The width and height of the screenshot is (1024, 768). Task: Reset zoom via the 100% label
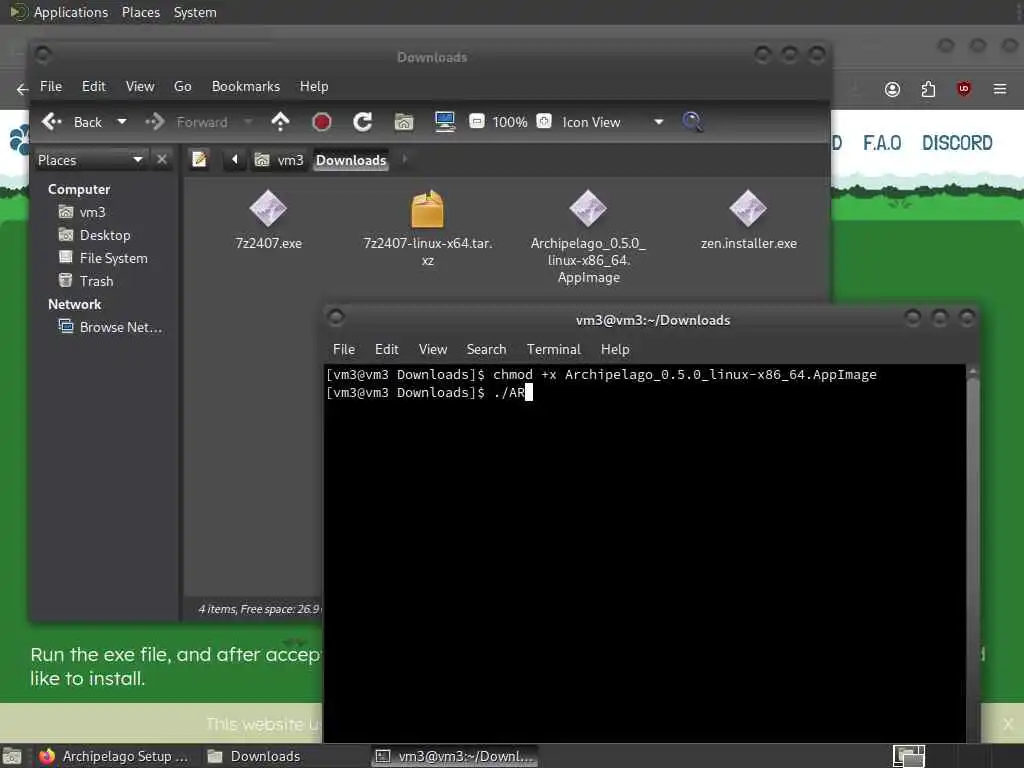tap(510, 122)
